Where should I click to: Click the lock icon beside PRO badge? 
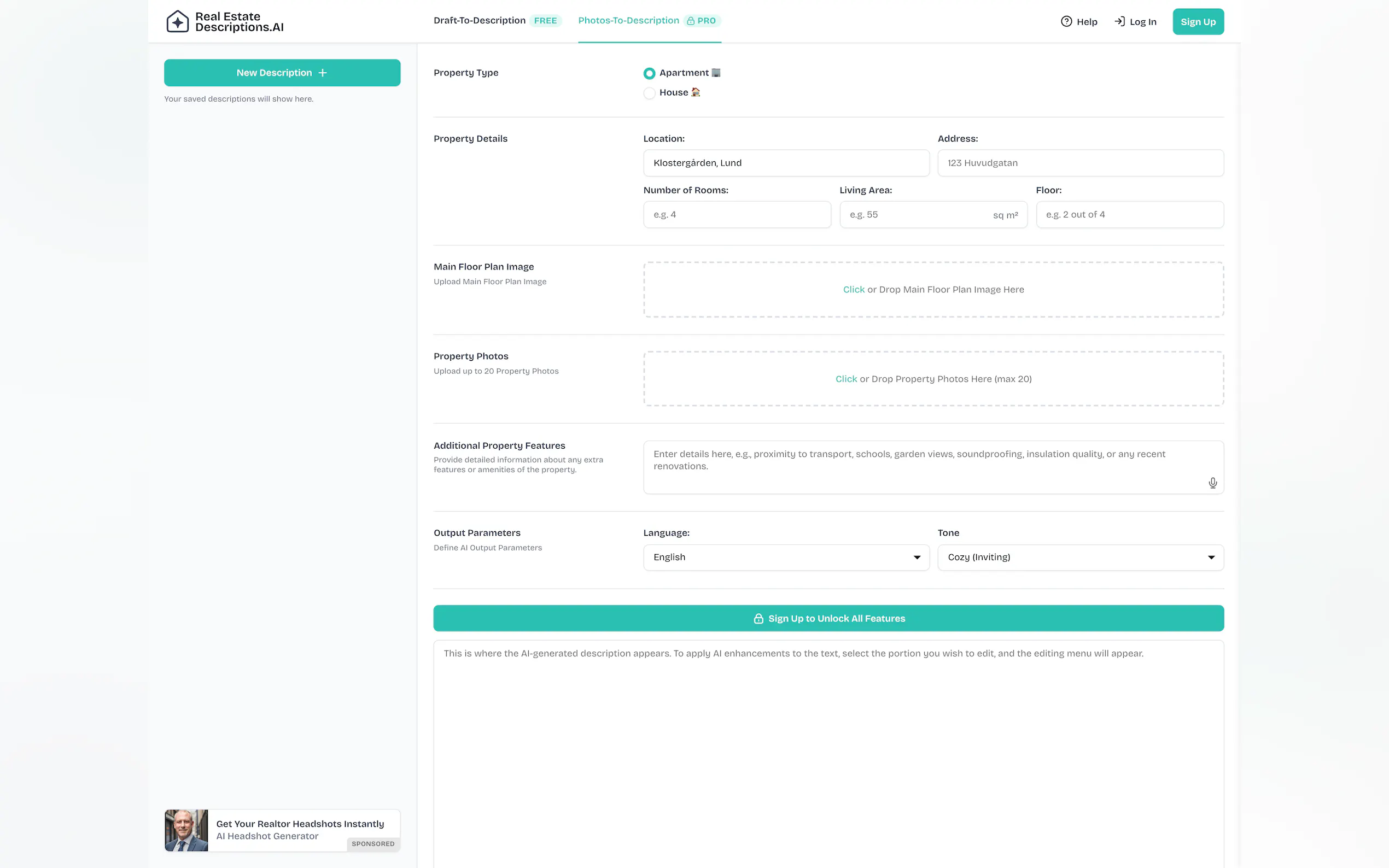click(x=691, y=21)
